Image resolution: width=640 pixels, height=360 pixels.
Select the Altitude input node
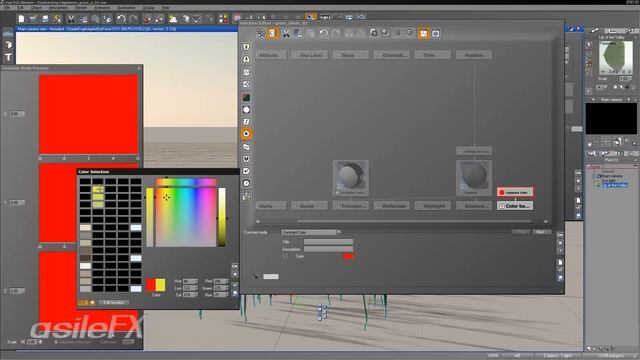coord(271,55)
